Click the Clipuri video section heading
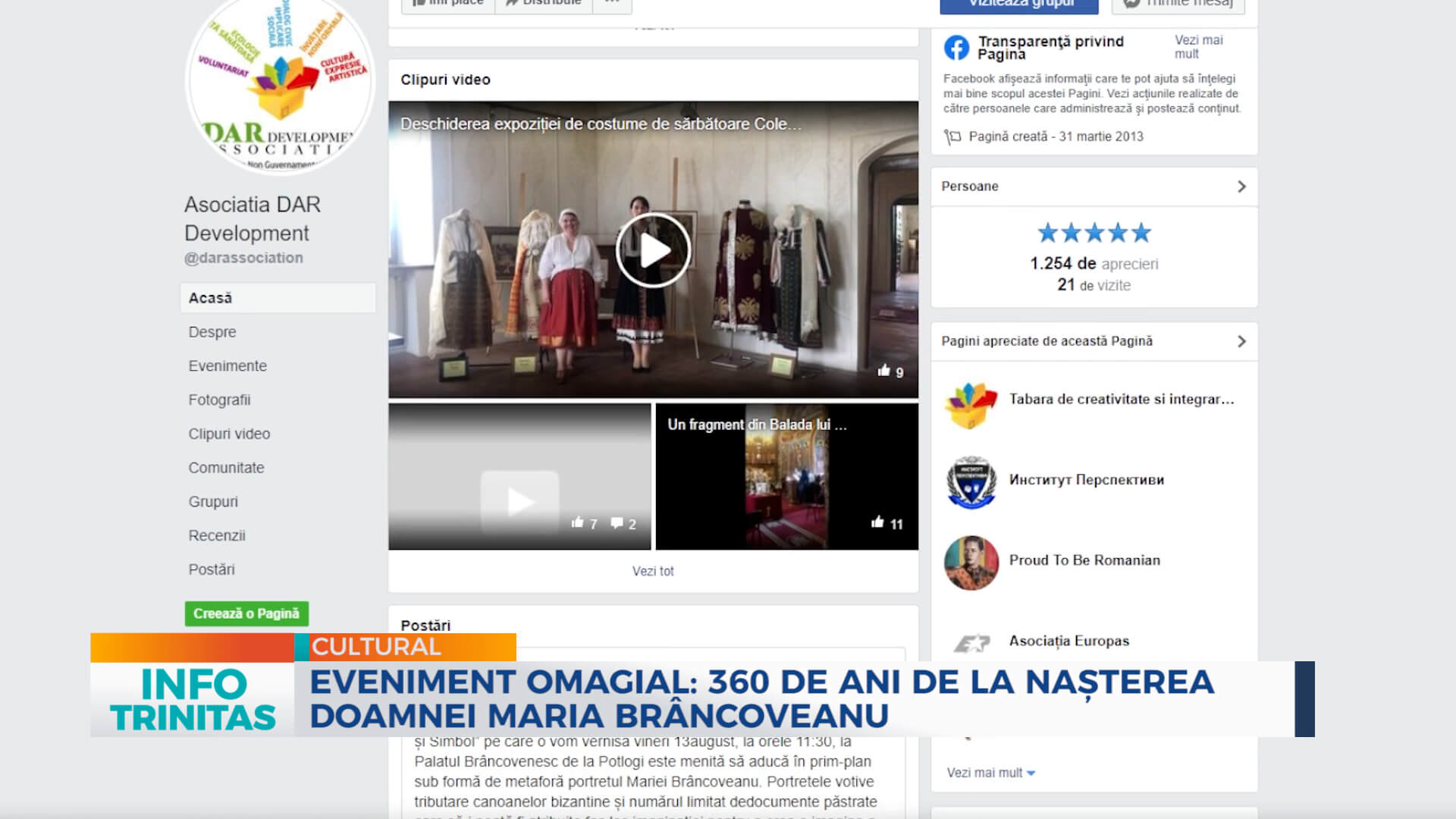The image size is (1456, 819). 445,80
